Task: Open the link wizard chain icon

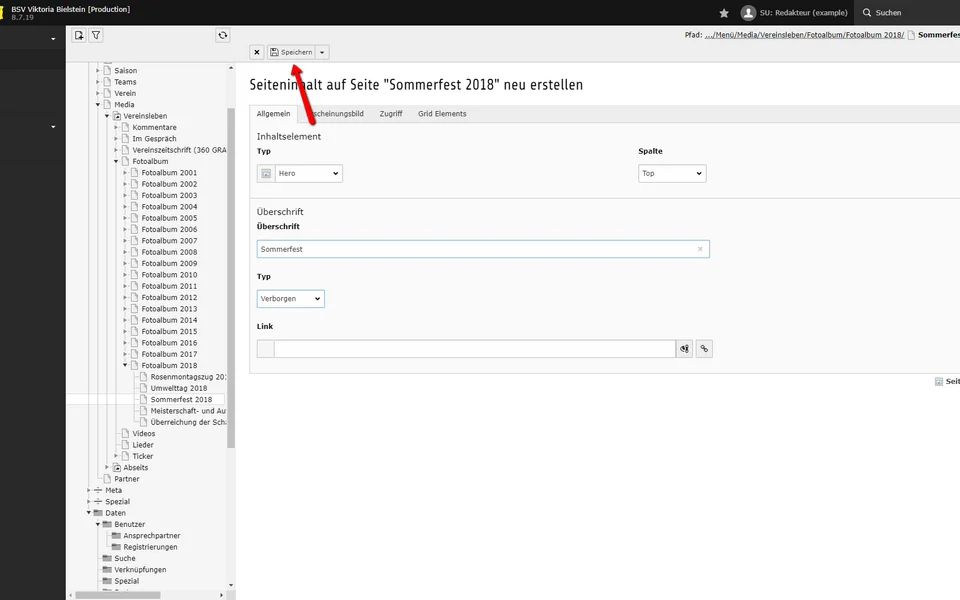Action: pos(704,349)
